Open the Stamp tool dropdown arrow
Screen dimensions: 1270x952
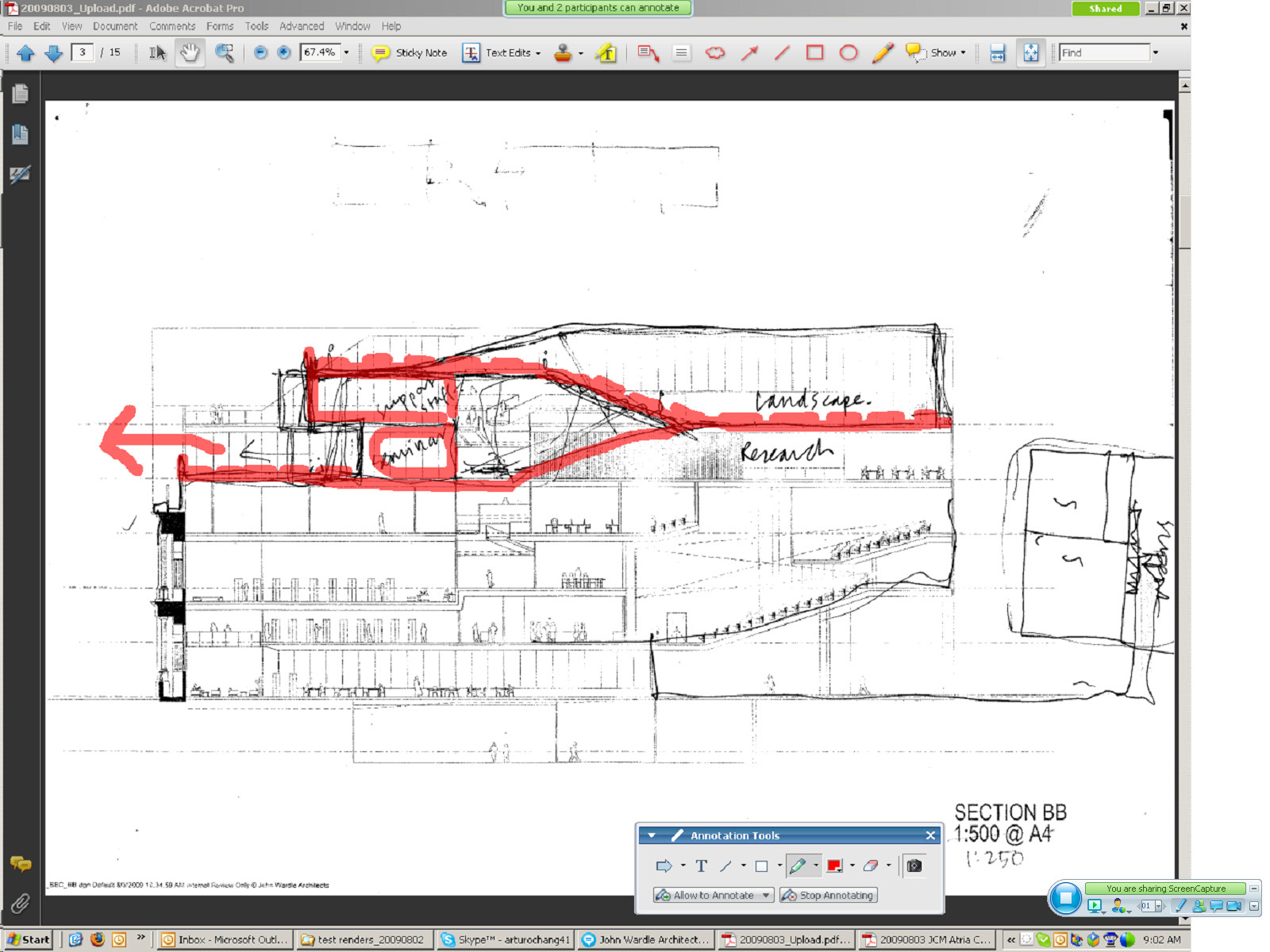pos(581,53)
